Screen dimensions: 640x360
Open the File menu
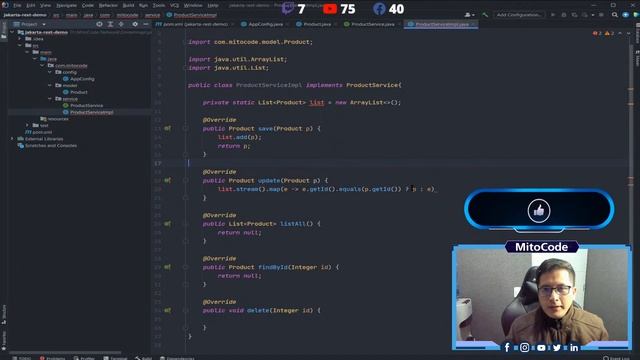coord(17,5)
